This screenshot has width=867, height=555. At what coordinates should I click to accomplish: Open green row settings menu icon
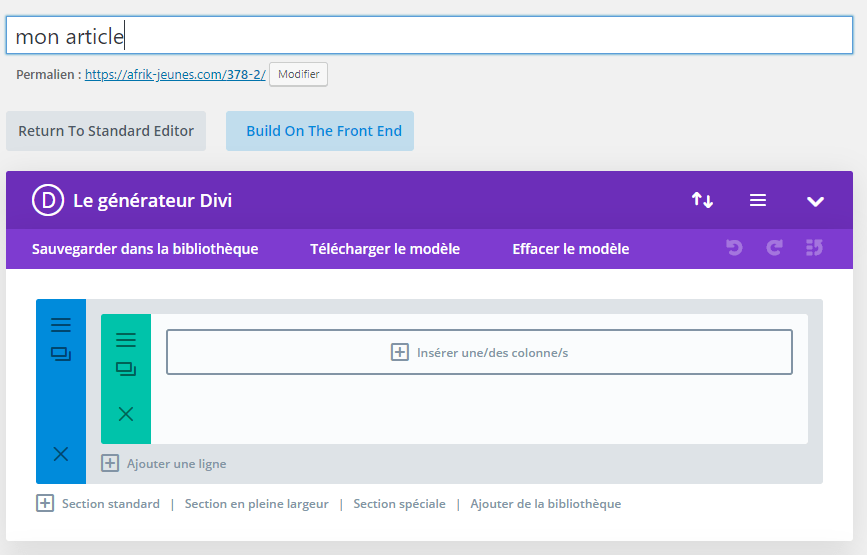point(126,339)
